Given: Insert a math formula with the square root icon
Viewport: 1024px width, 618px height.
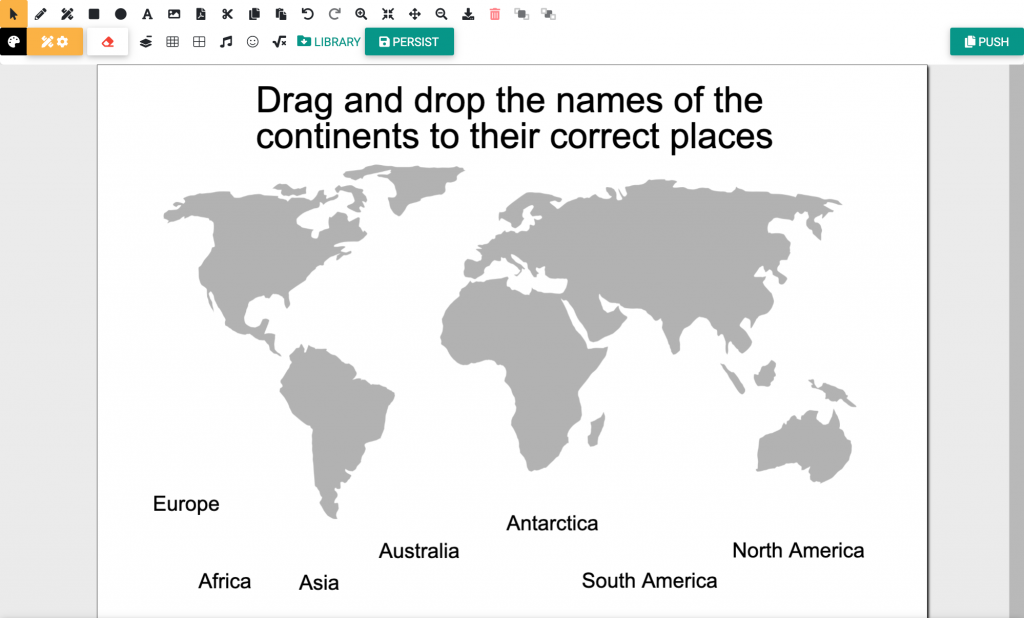Looking at the screenshot, I should [280, 42].
